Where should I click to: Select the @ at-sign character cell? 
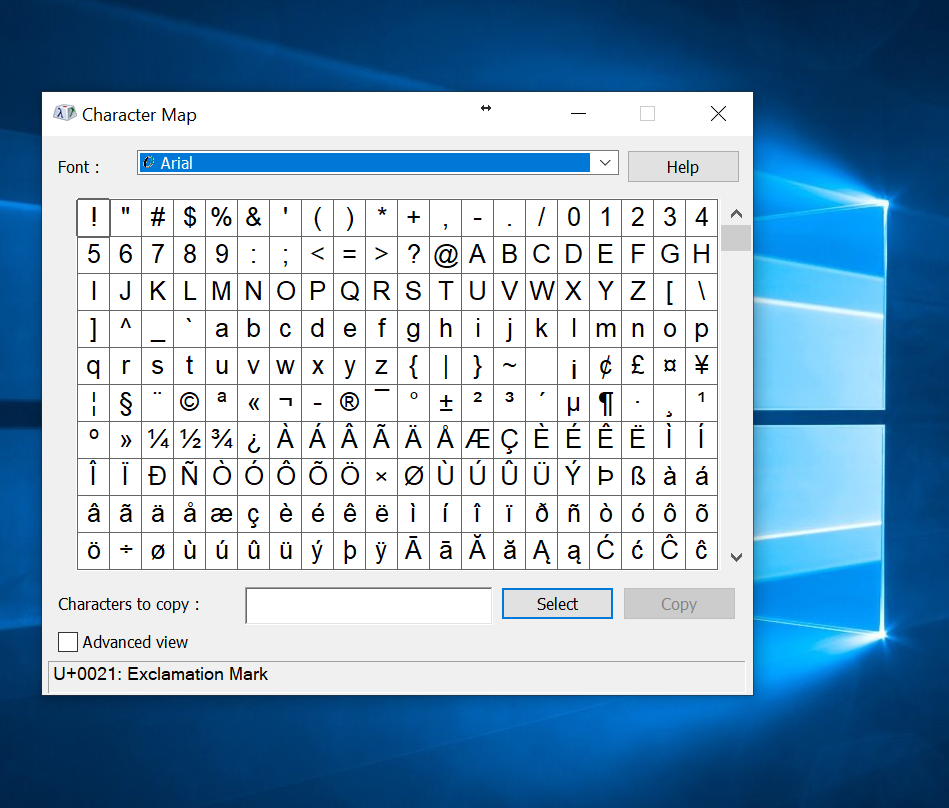coord(445,254)
